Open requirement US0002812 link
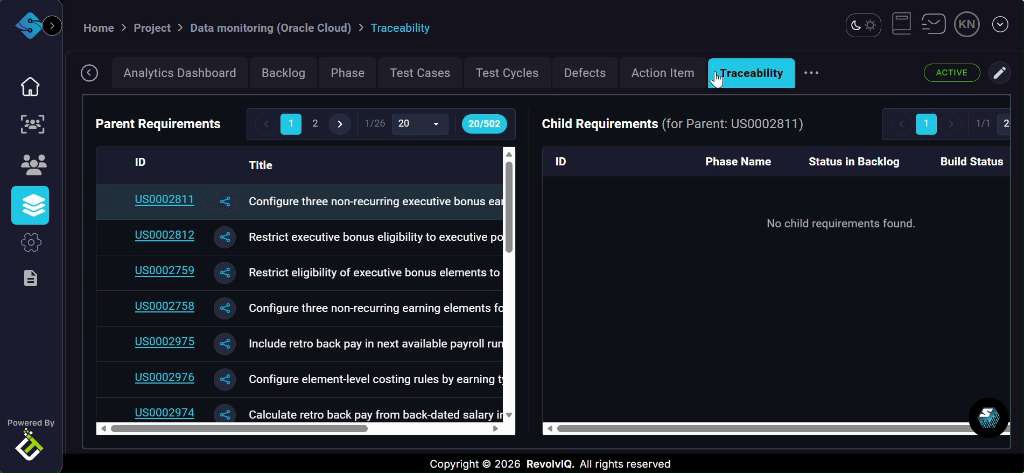This screenshot has width=1024, height=473. coord(164,235)
